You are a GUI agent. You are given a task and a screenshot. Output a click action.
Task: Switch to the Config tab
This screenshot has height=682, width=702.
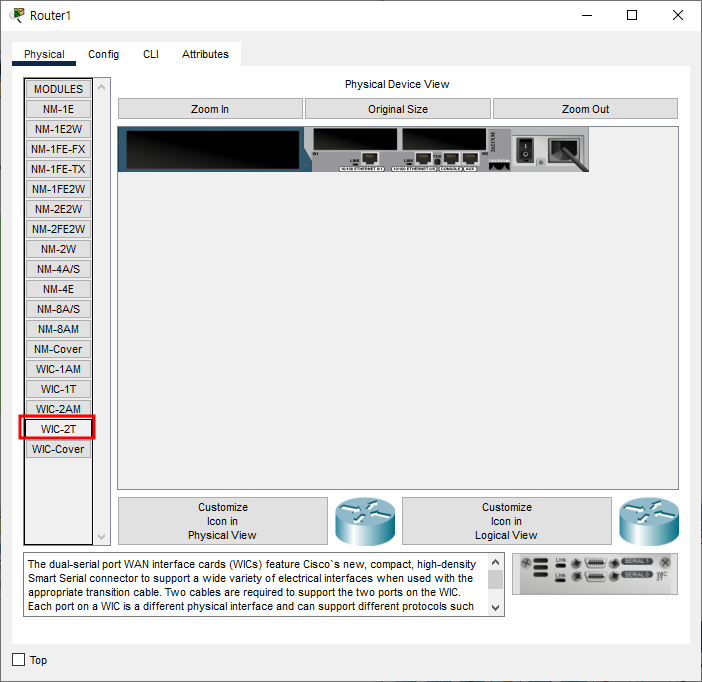click(x=103, y=54)
